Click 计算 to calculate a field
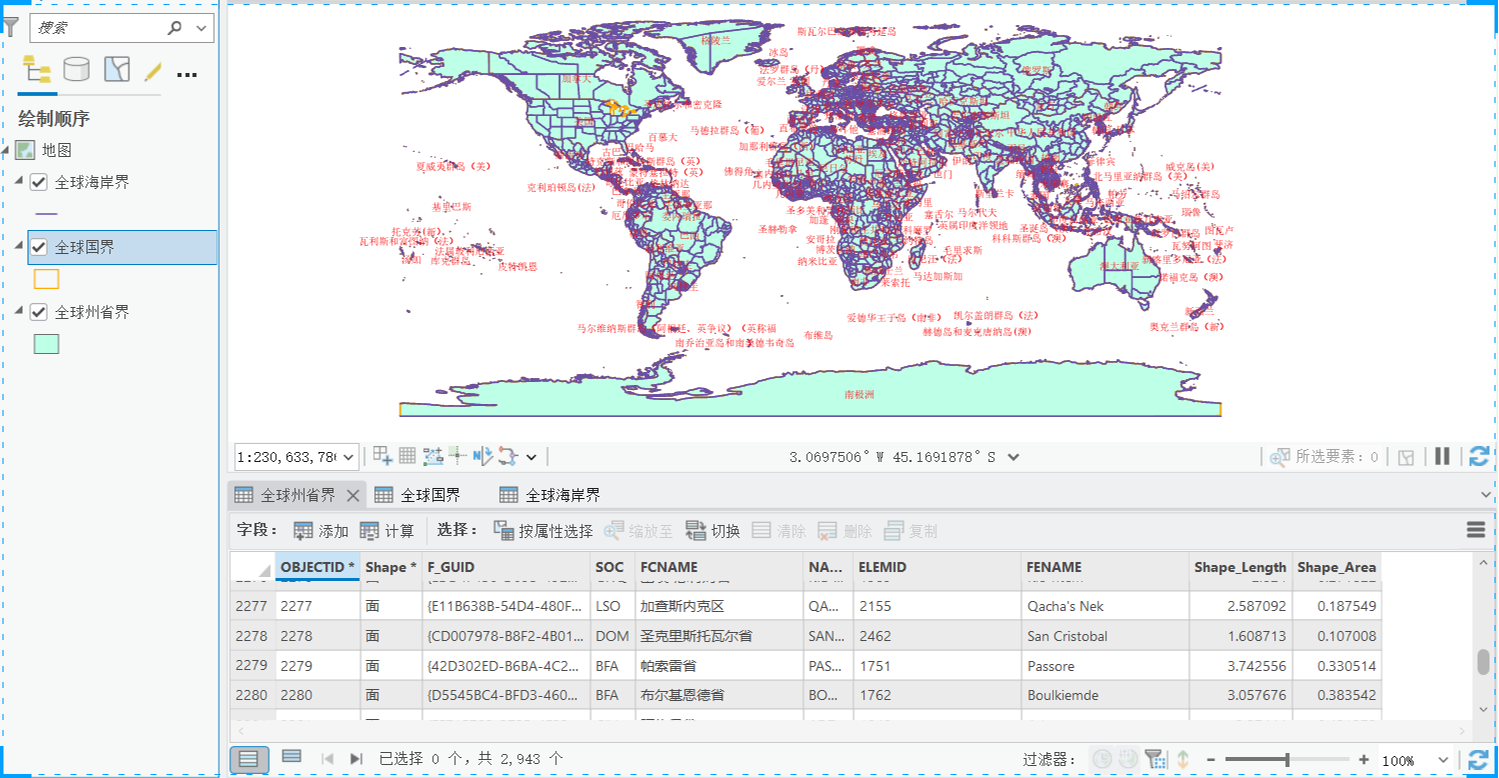The height and width of the screenshot is (778, 1499). [387, 531]
